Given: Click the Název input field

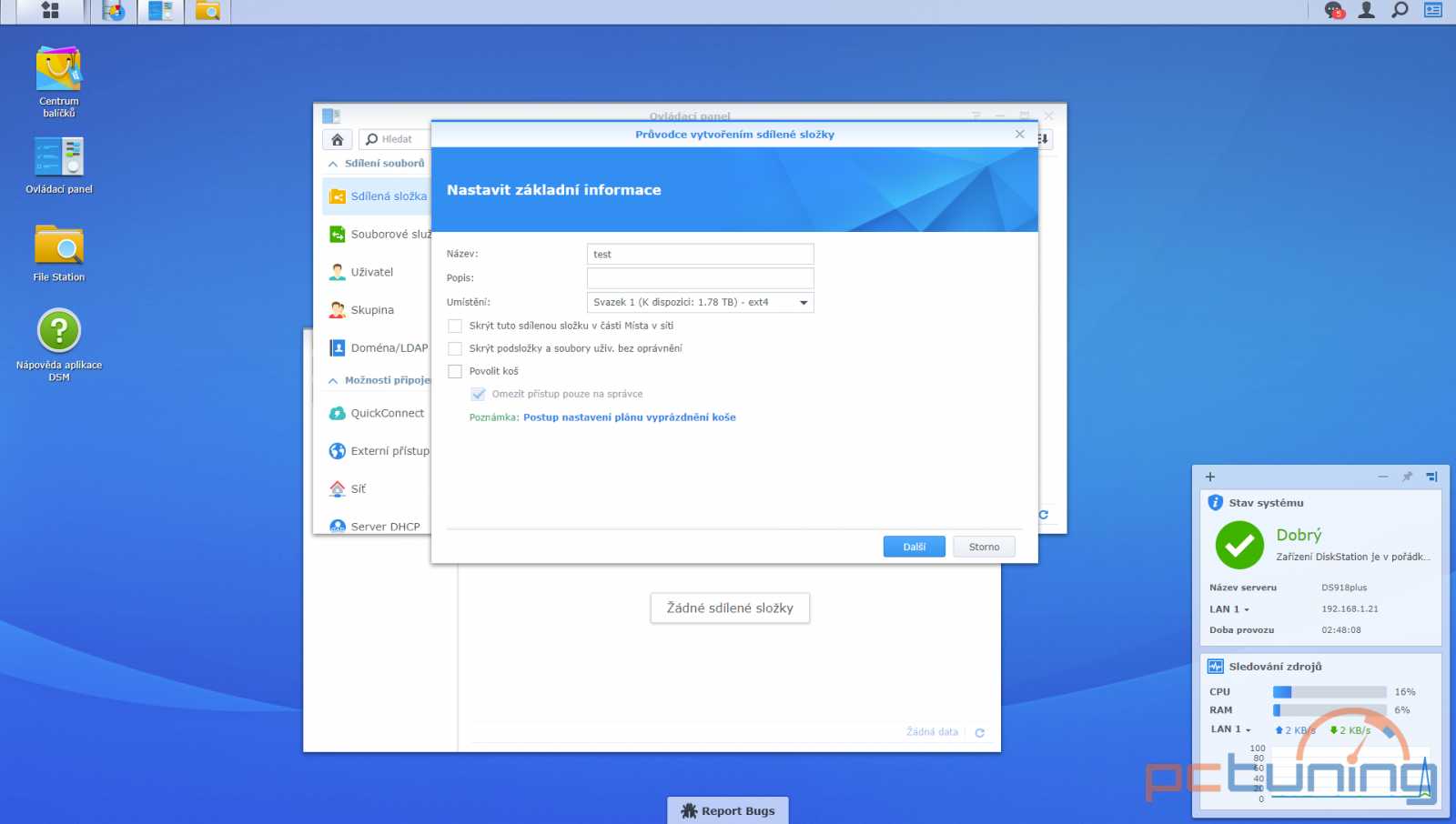Looking at the screenshot, I should coord(700,254).
